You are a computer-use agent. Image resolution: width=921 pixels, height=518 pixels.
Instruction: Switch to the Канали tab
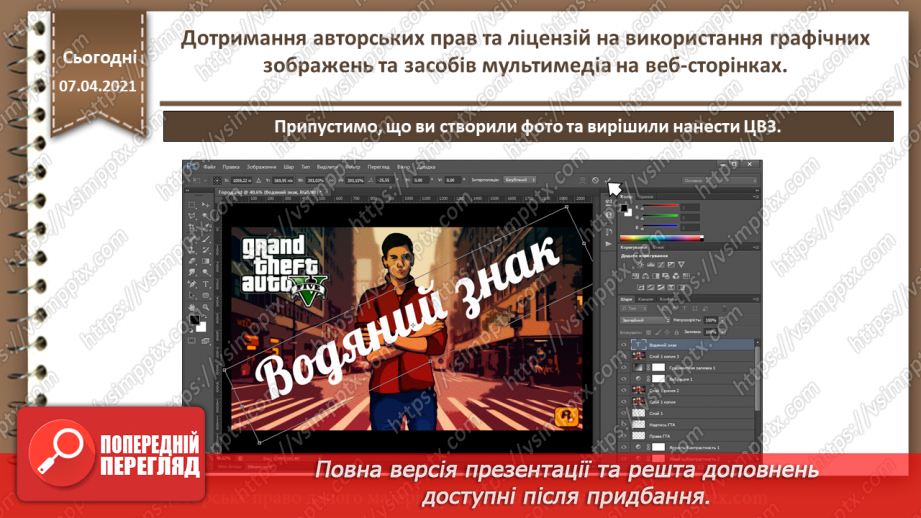point(646,299)
